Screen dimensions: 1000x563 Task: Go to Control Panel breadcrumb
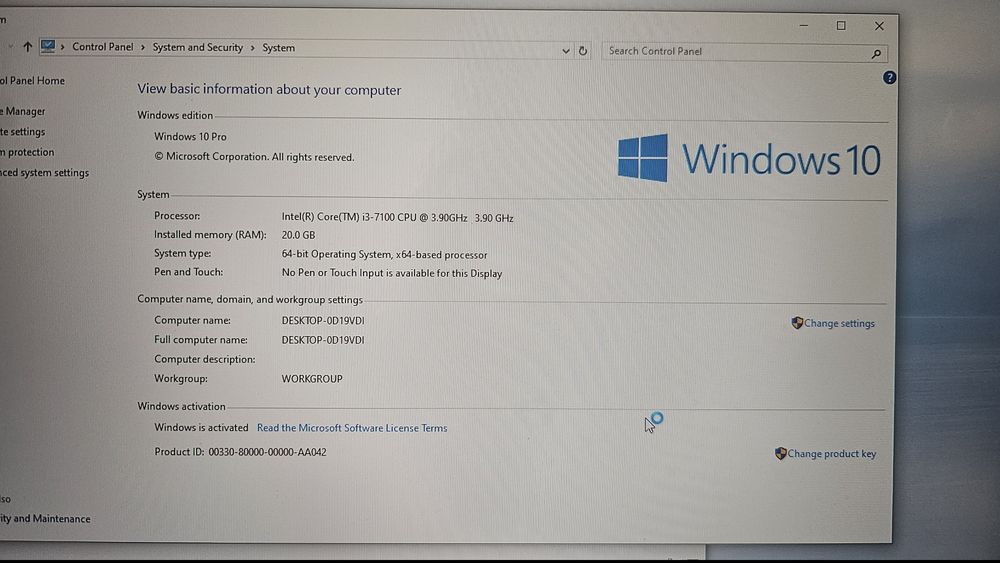[103, 47]
